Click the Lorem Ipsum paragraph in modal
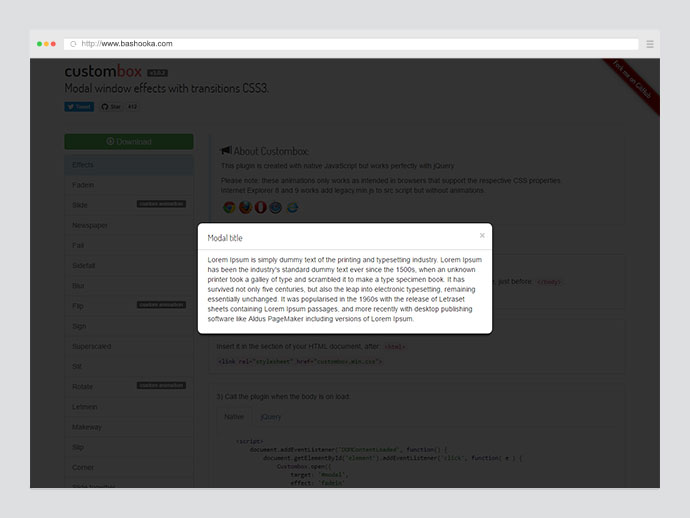The image size is (690, 518). tap(345, 289)
